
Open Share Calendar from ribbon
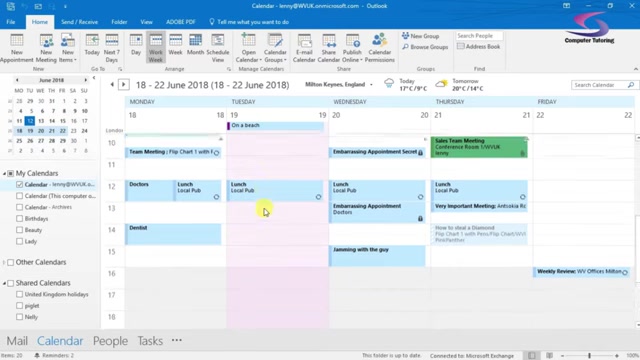pyautogui.click(x=329, y=48)
